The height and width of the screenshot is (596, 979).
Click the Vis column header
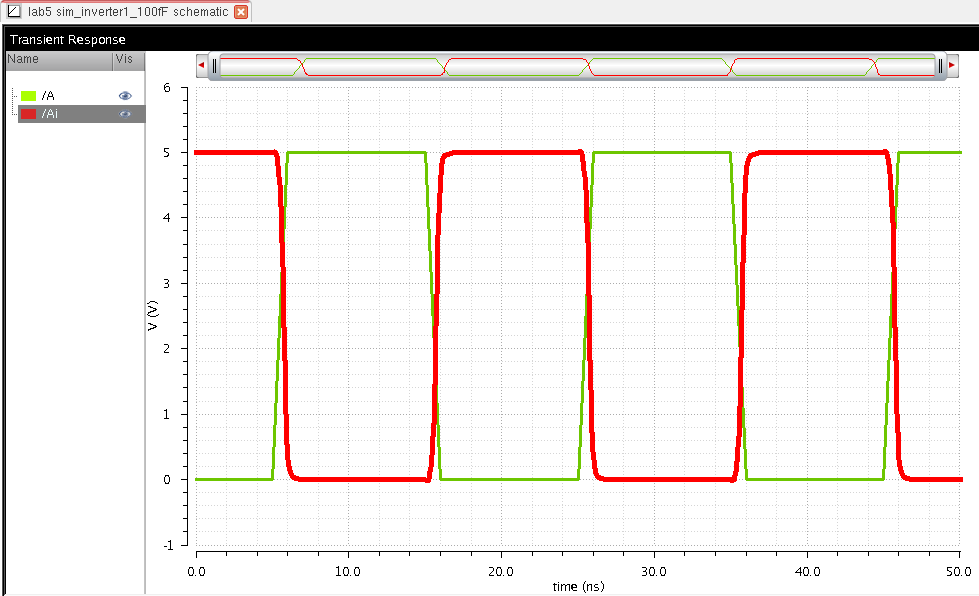[x=124, y=59]
